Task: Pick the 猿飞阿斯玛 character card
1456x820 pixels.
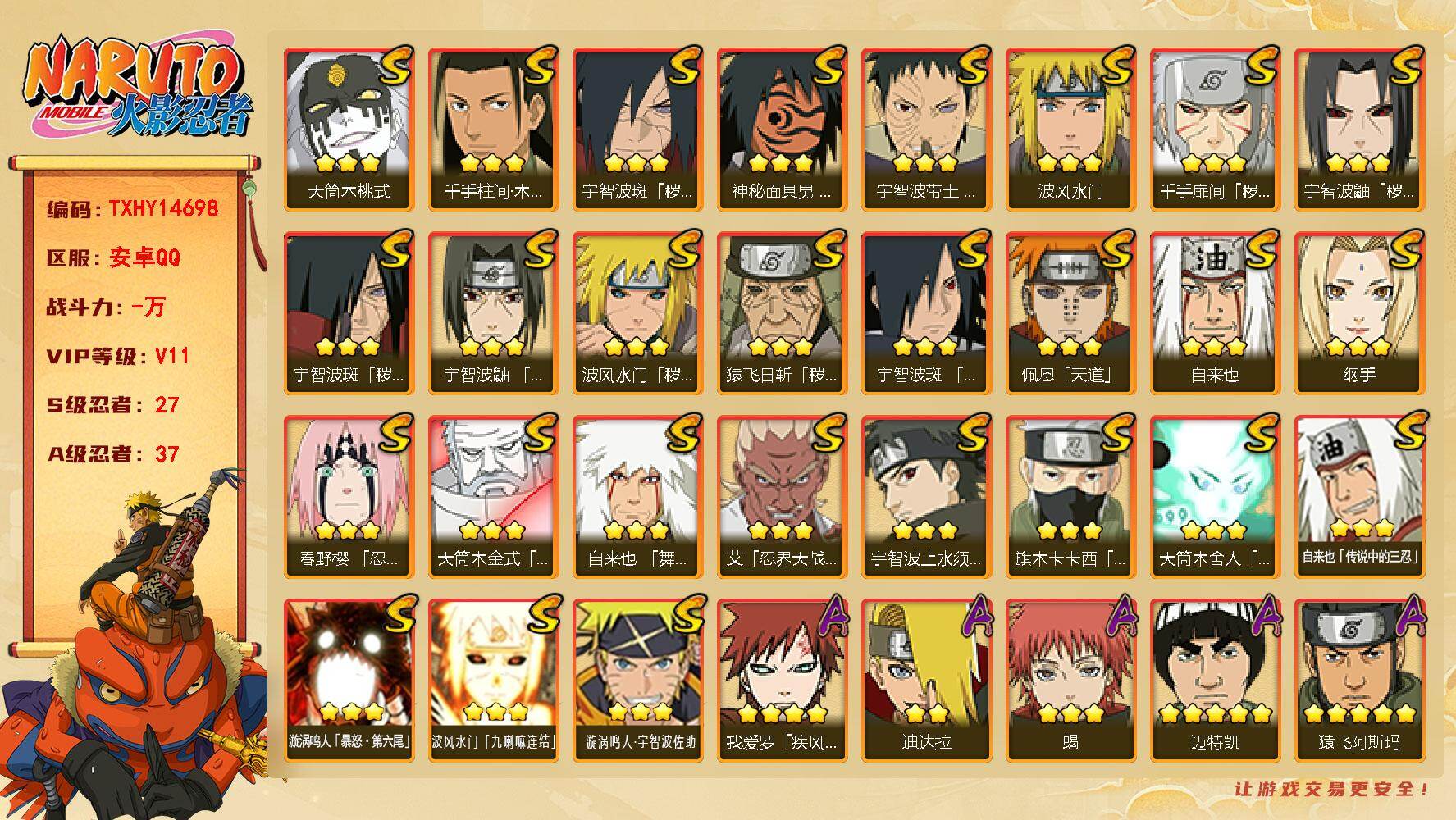Action: pos(1359,680)
